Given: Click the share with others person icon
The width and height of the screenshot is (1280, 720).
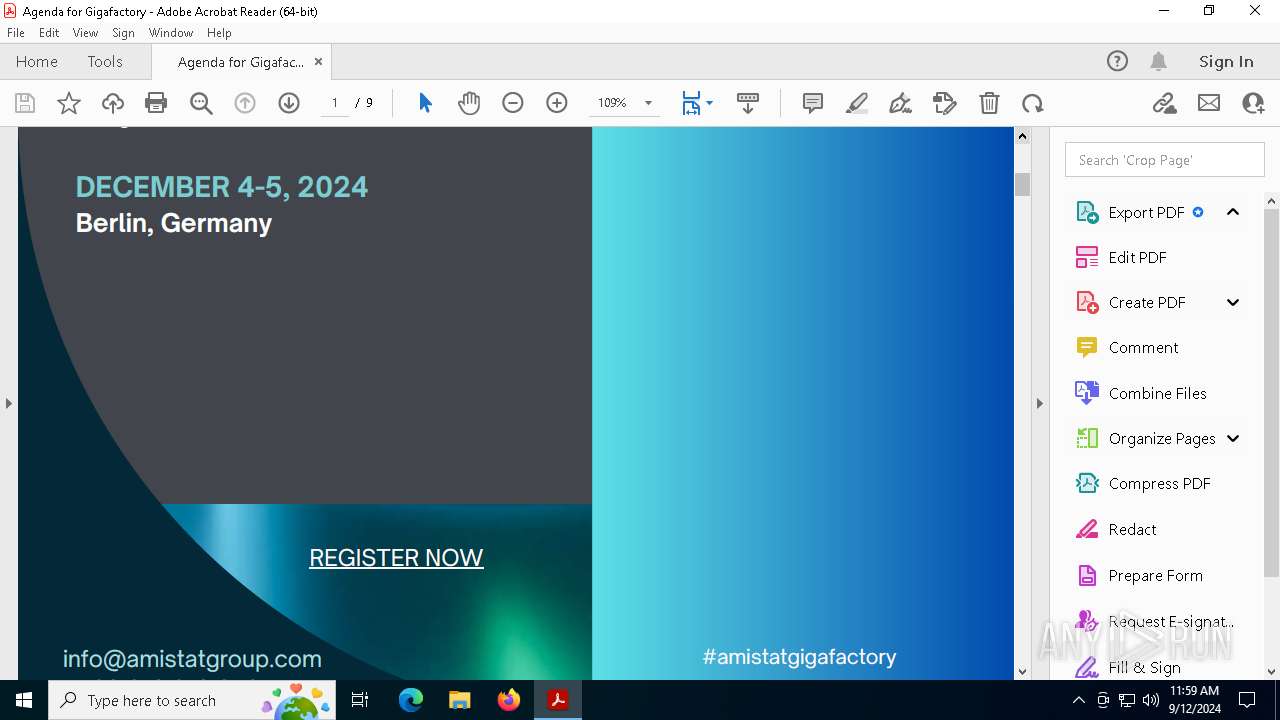Looking at the screenshot, I should click(x=1253, y=103).
